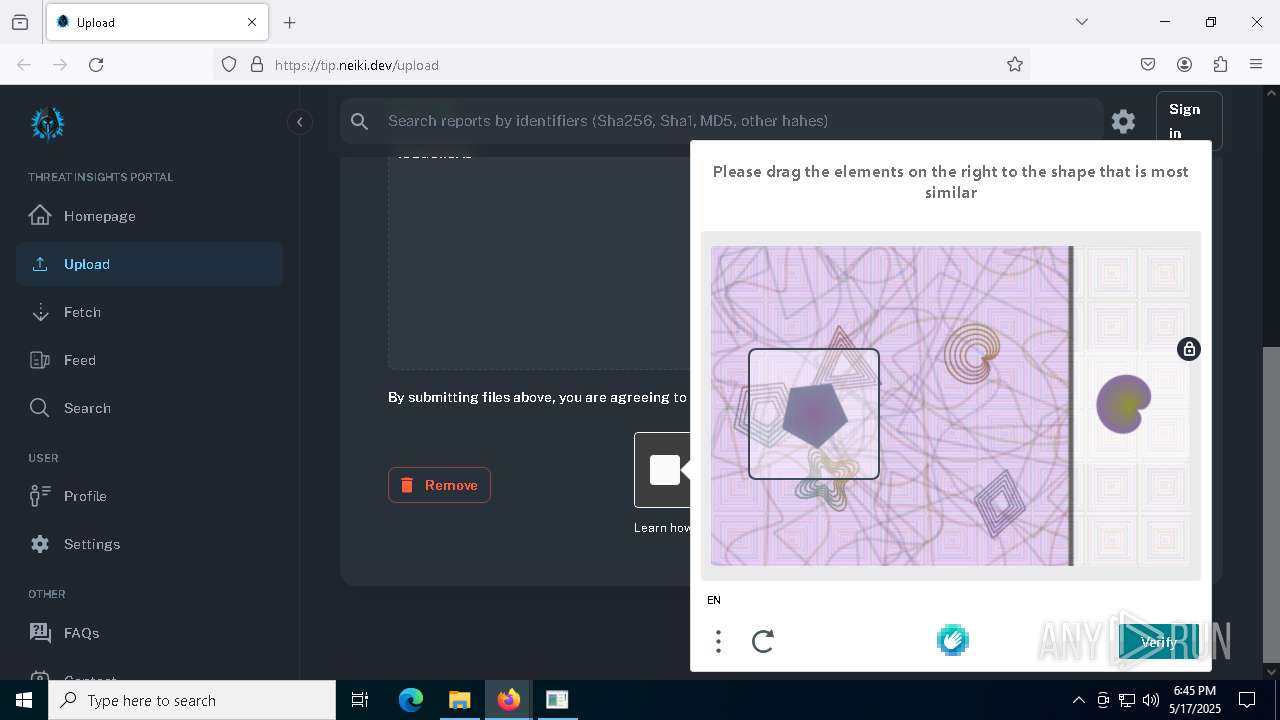This screenshot has height=720, width=1280.
Task: Click the purple spiral puzzle piece
Action: (x=1124, y=404)
